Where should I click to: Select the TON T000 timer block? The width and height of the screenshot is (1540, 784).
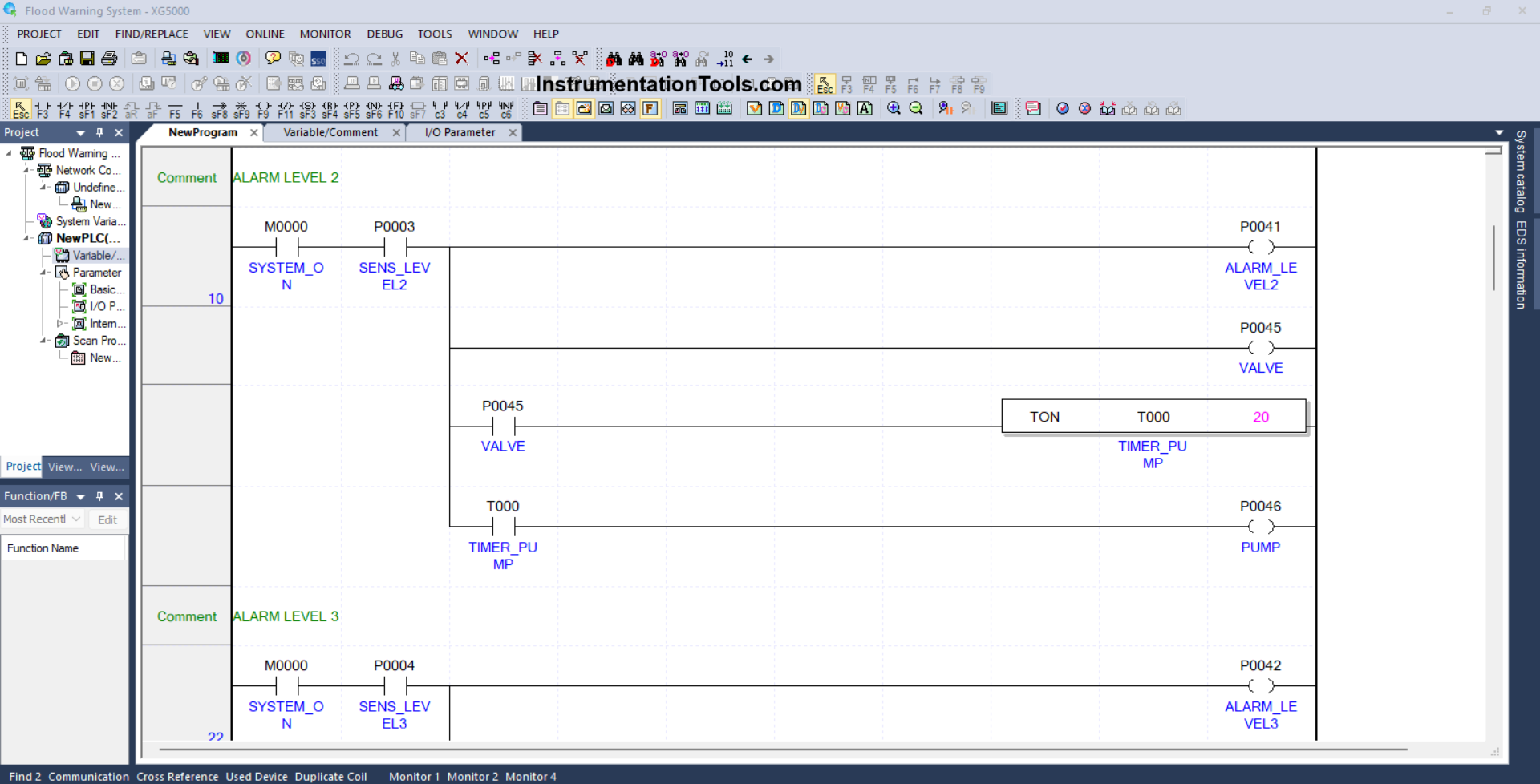(x=1153, y=417)
